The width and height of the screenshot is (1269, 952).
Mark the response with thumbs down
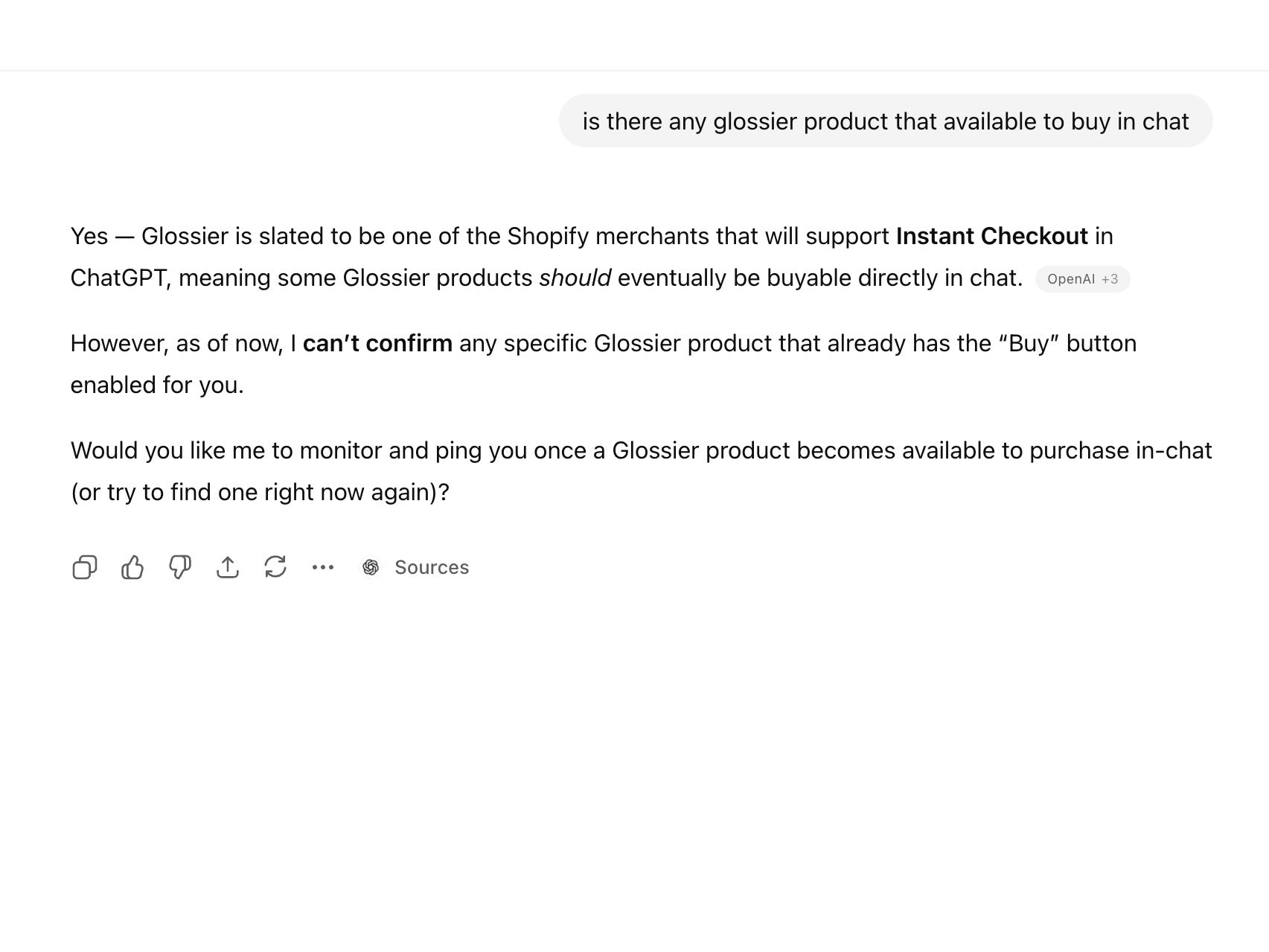[x=180, y=567]
